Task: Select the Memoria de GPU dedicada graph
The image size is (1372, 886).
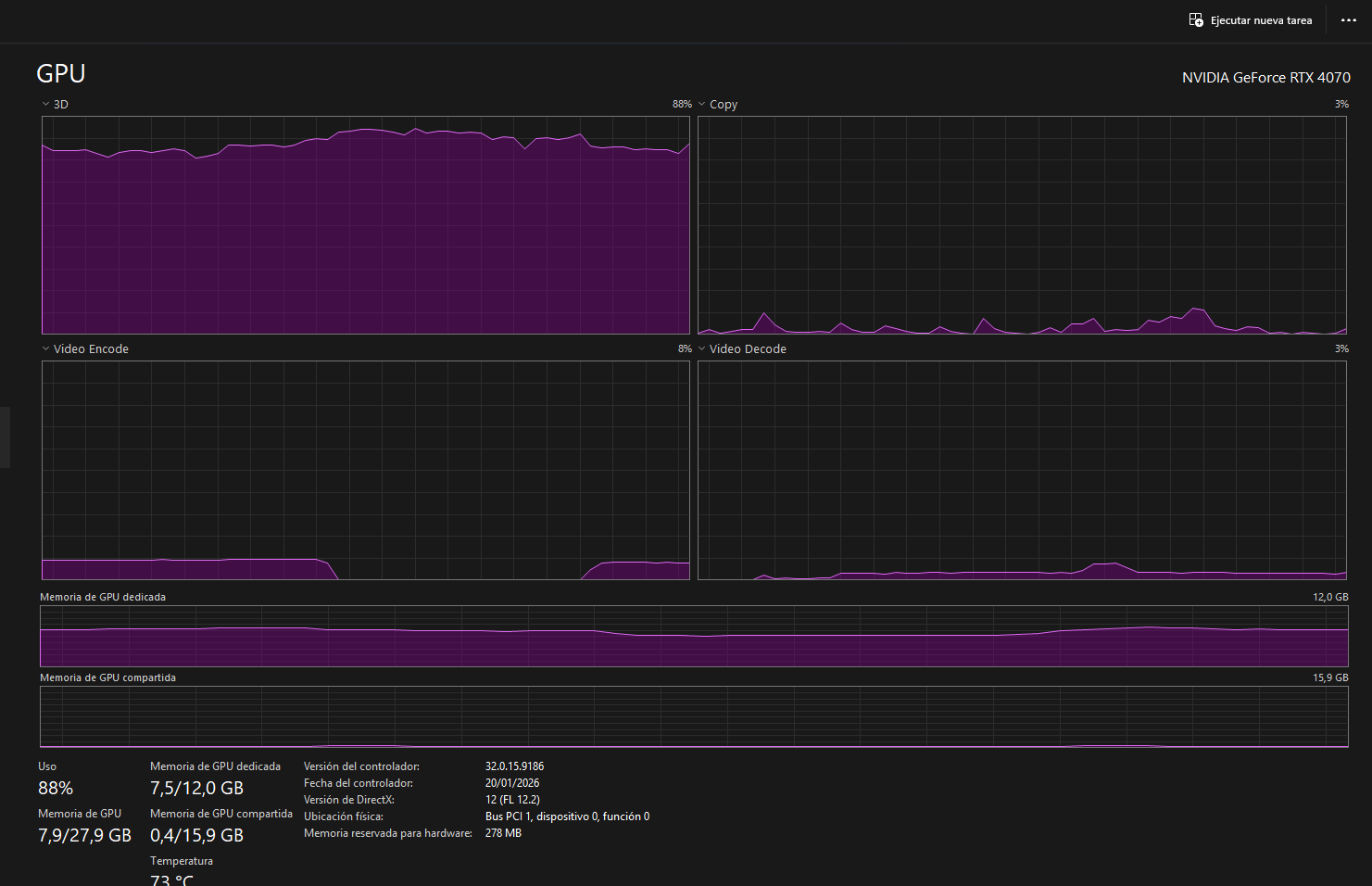Action: [693, 636]
